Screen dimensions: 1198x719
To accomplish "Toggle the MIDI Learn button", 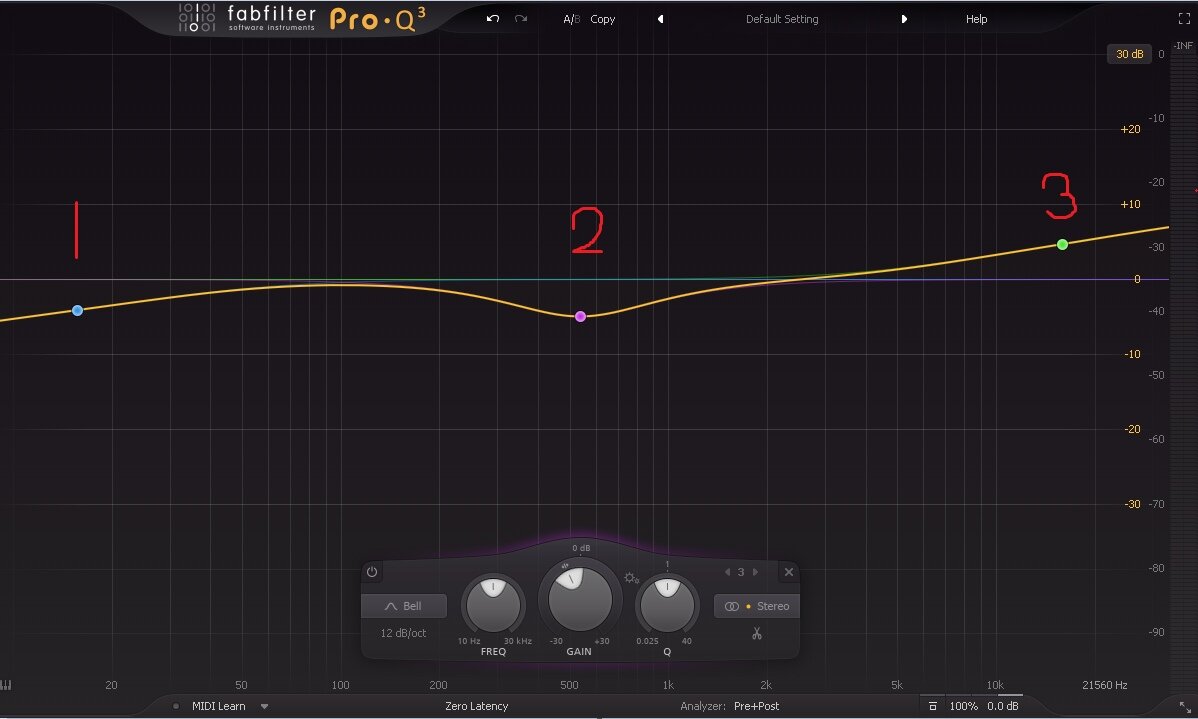I will tap(219, 706).
